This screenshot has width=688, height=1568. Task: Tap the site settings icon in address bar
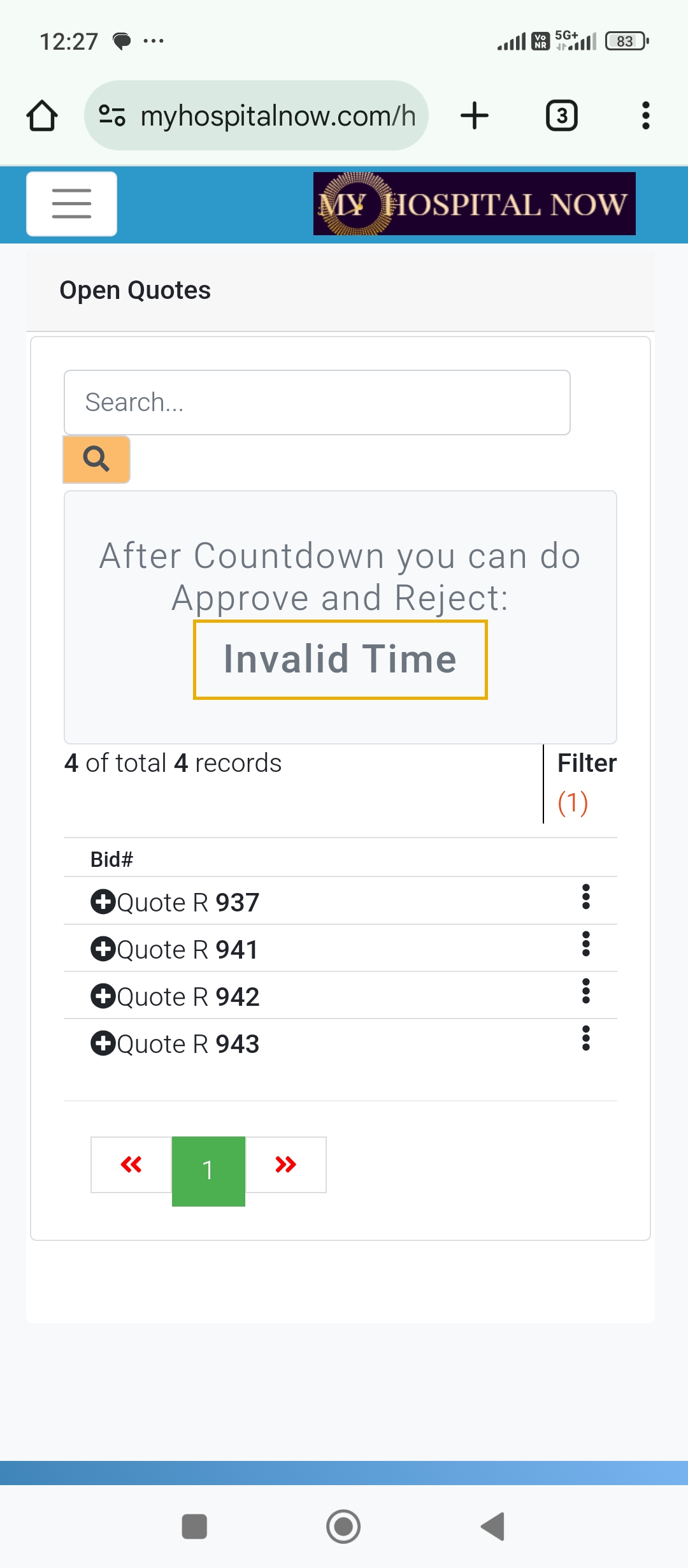click(x=112, y=116)
